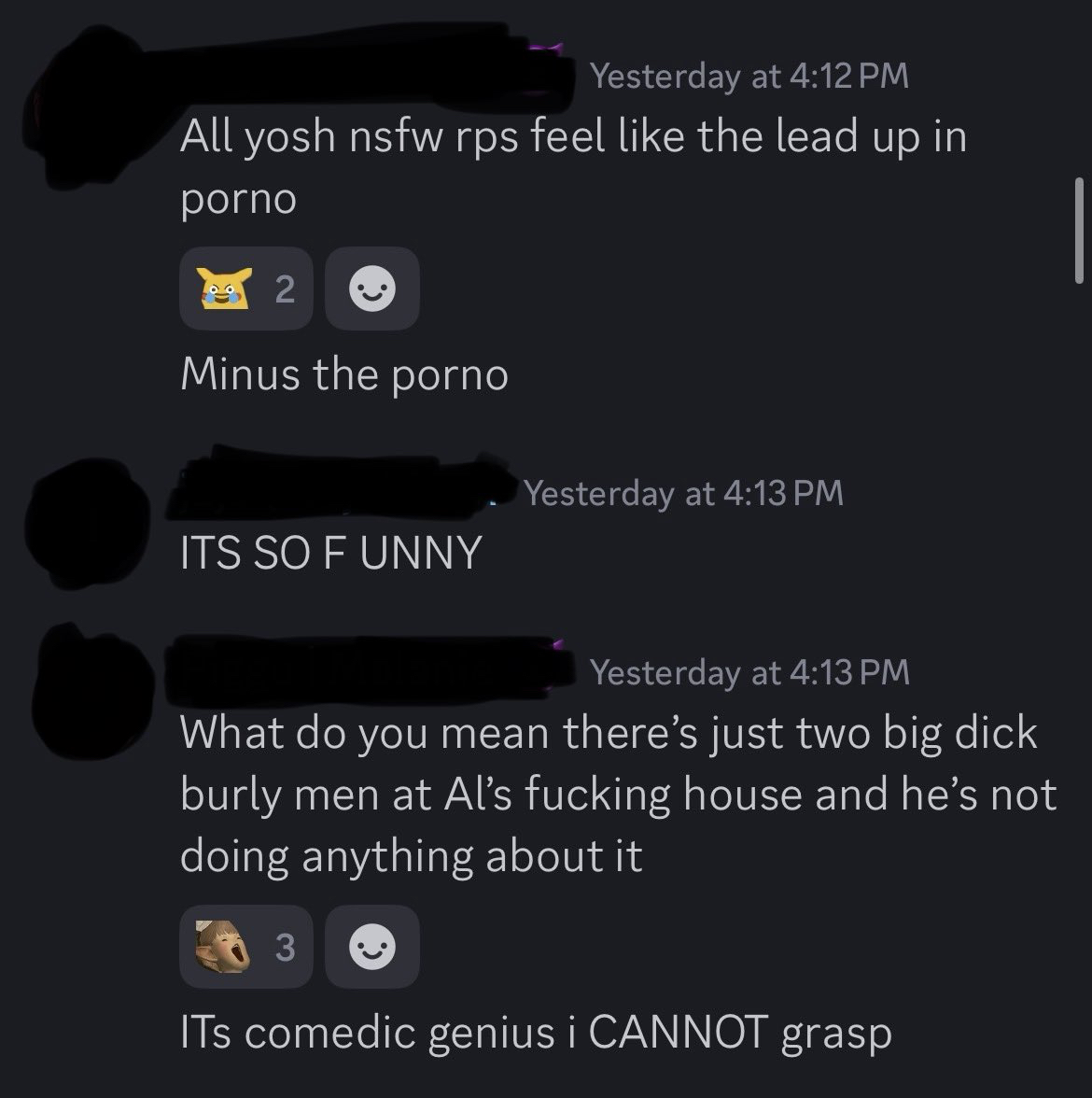
Task: Select the message mentioning Al's house
Action: [x=618, y=794]
